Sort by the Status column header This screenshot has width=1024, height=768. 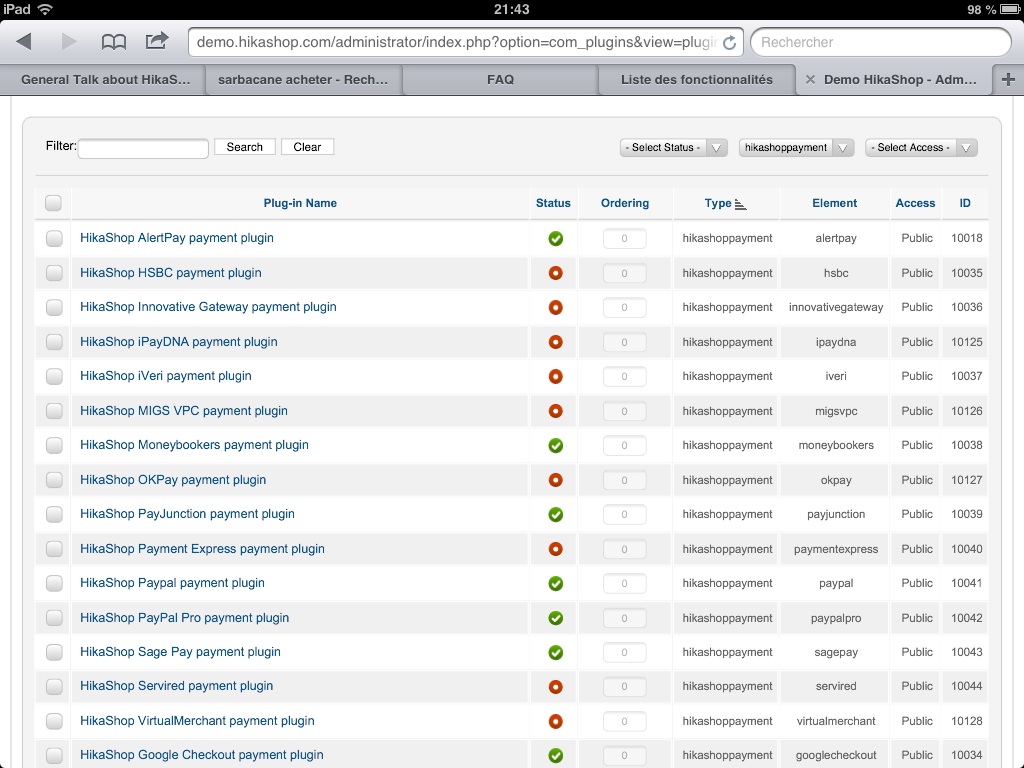[553, 203]
